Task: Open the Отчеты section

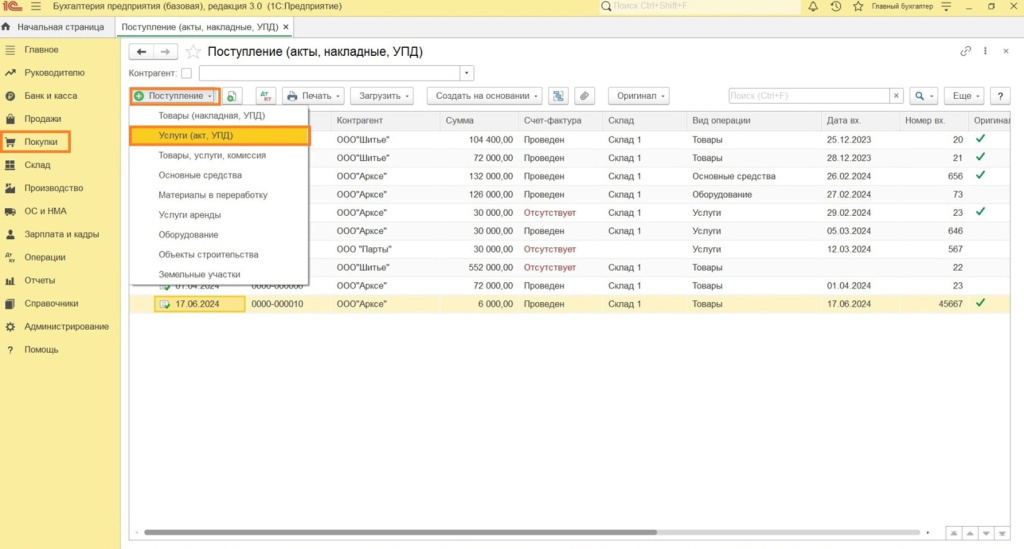Action: tap(39, 280)
